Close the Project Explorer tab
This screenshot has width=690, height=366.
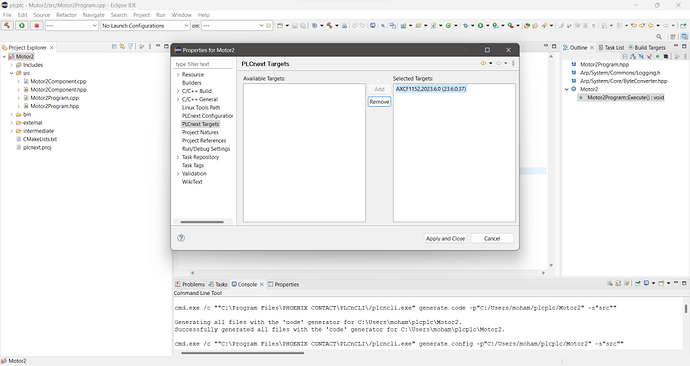pyautogui.click(x=51, y=47)
